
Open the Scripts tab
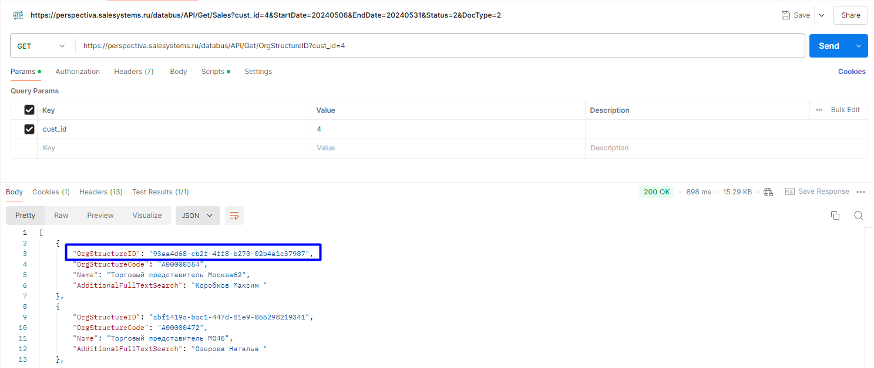[x=216, y=72]
